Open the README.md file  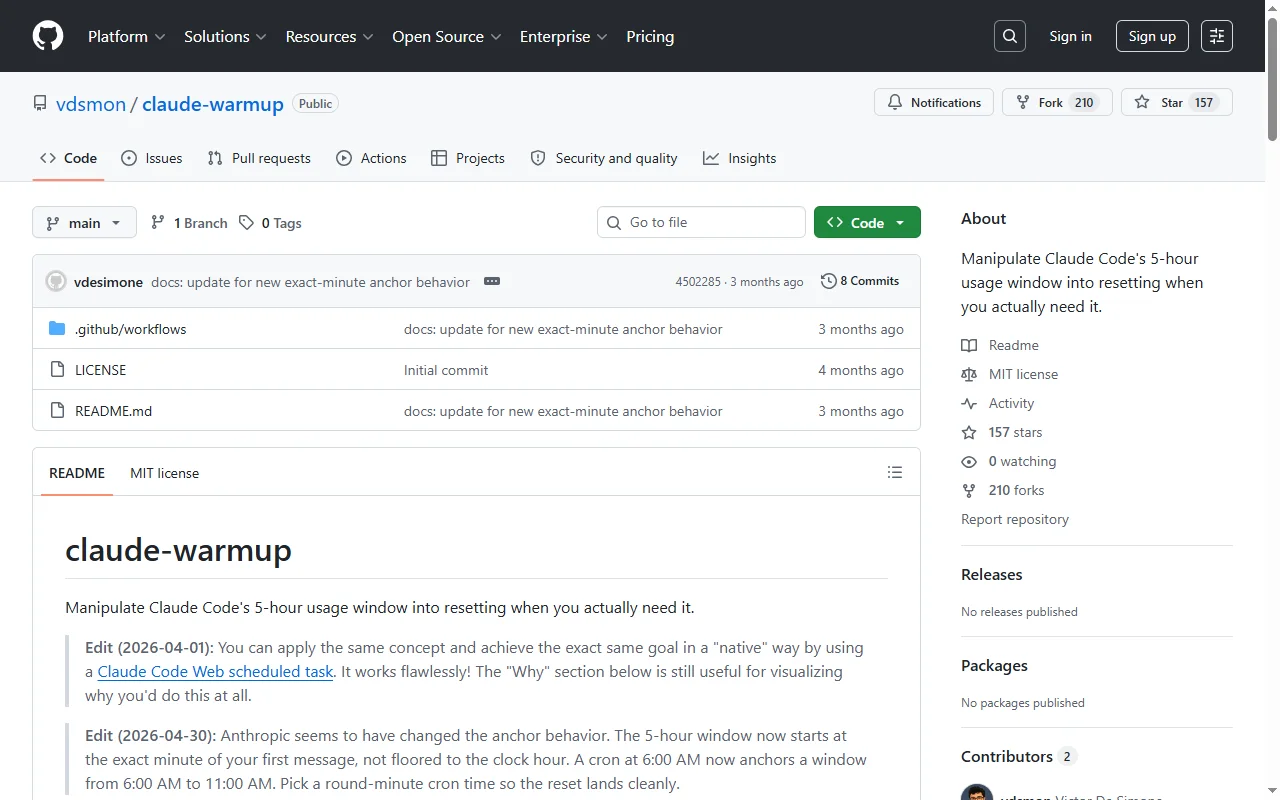point(113,411)
